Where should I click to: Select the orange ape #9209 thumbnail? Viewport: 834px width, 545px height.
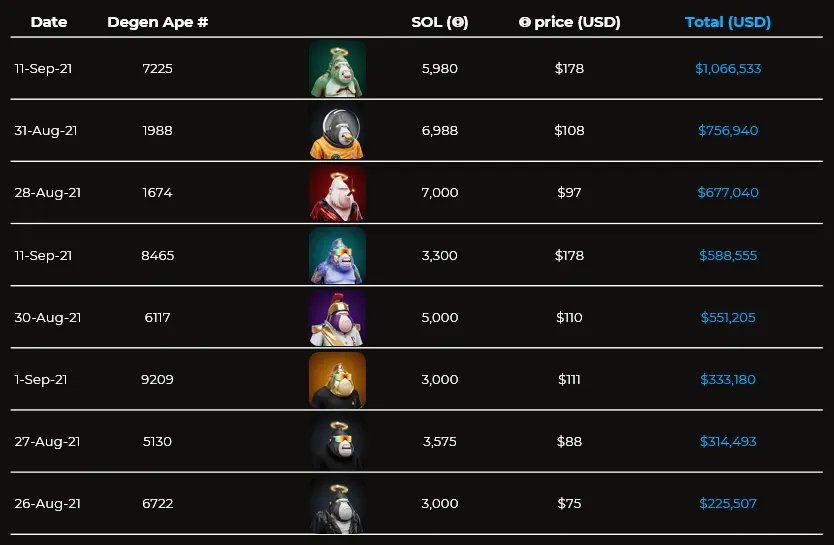tap(337, 380)
